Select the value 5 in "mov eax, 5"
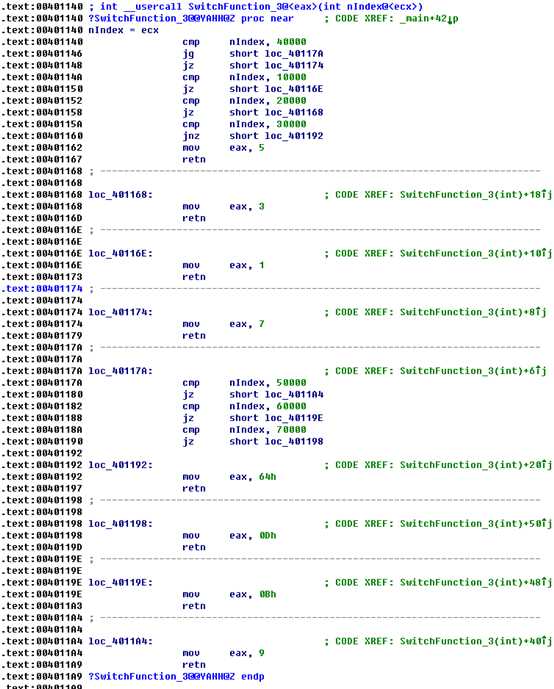This screenshot has height=689, width=554. (x=261, y=148)
